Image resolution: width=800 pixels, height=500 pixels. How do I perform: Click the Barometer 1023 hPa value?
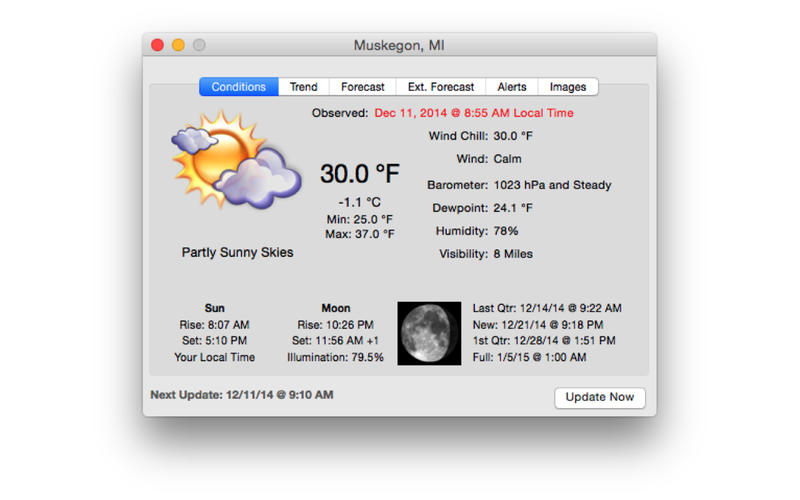pos(552,185)
